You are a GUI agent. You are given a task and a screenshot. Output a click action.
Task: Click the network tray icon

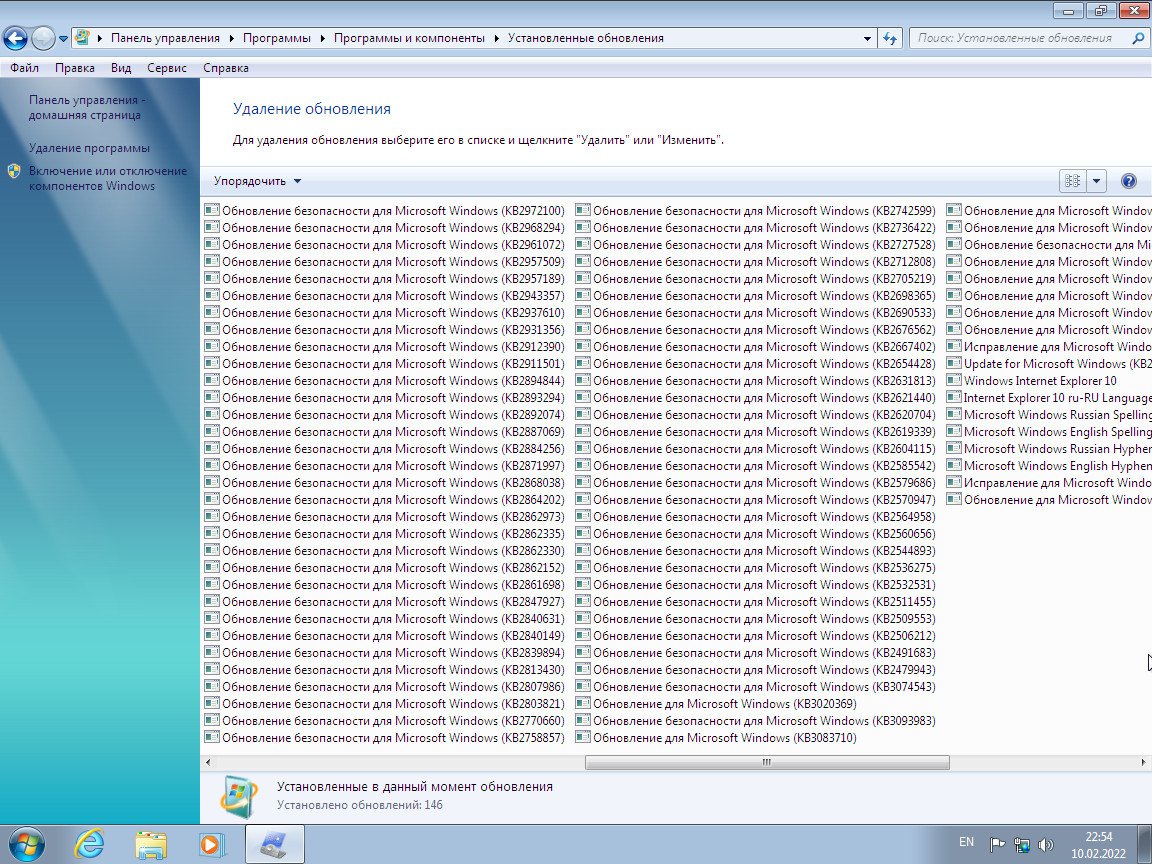coord(1021,845)
